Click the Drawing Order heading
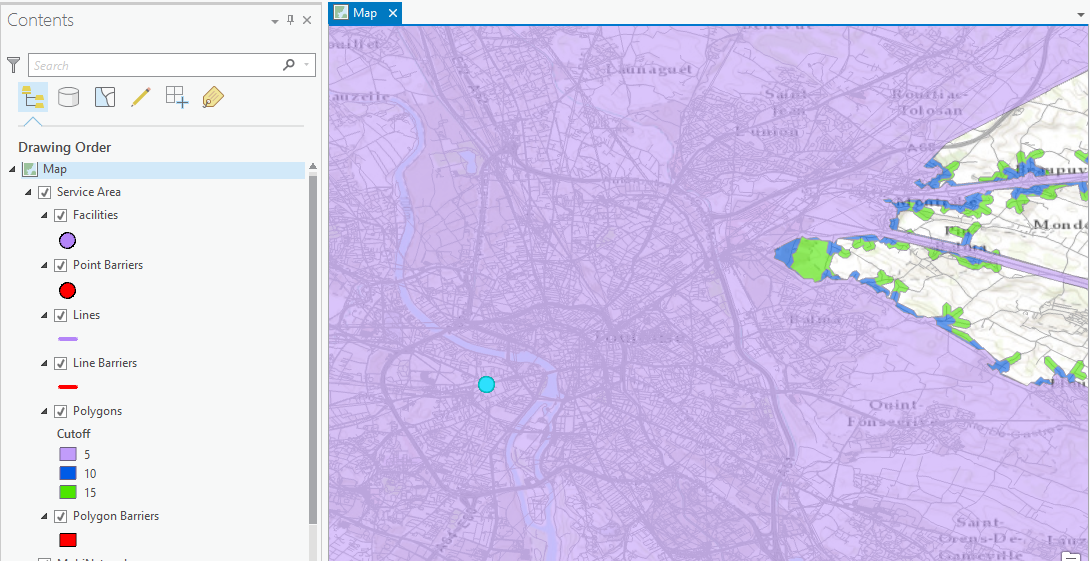Screen dimensions: 1090x561 coord(65,147)
